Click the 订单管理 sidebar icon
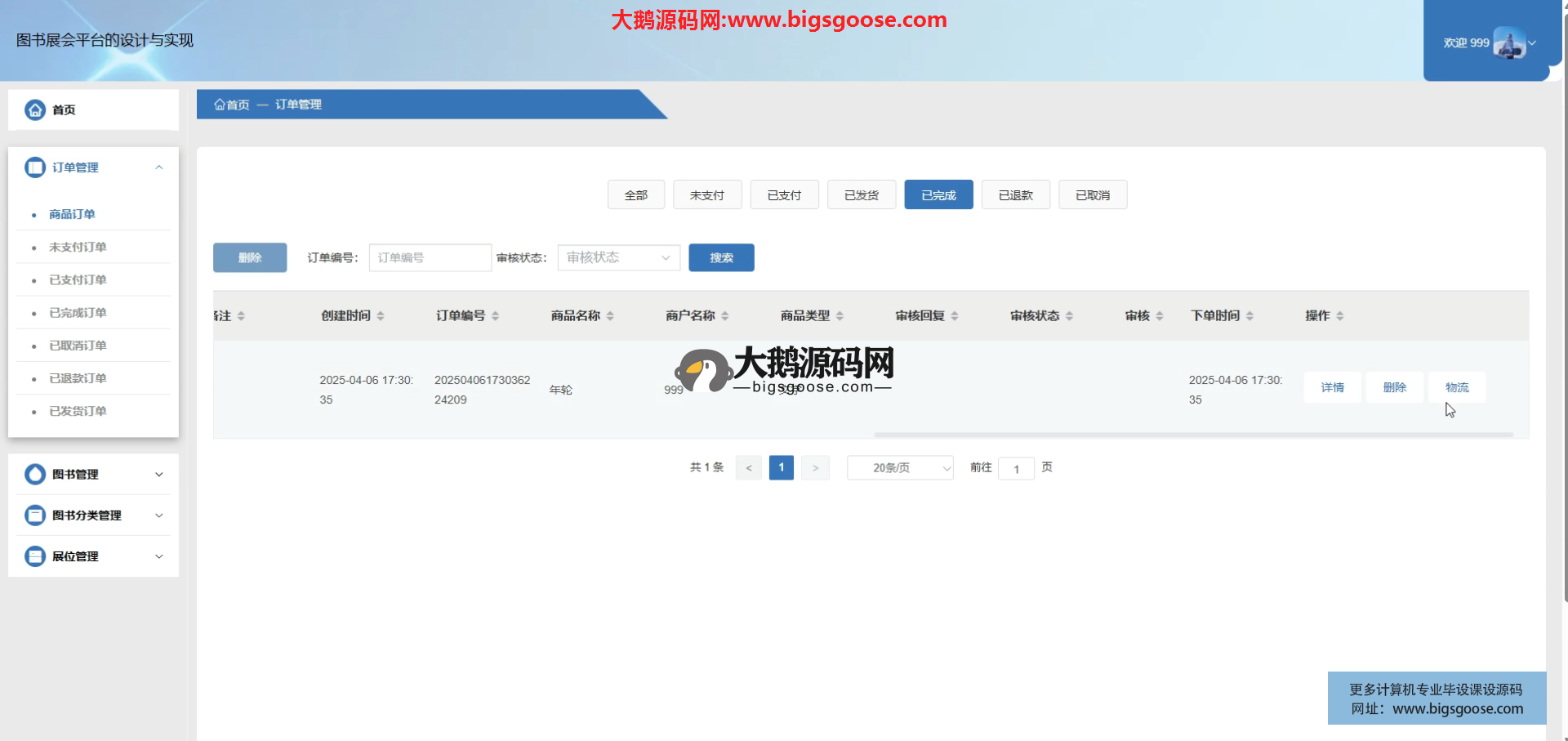The height and width of the screenshot is (741, 1568). click(x=35, y=167)
